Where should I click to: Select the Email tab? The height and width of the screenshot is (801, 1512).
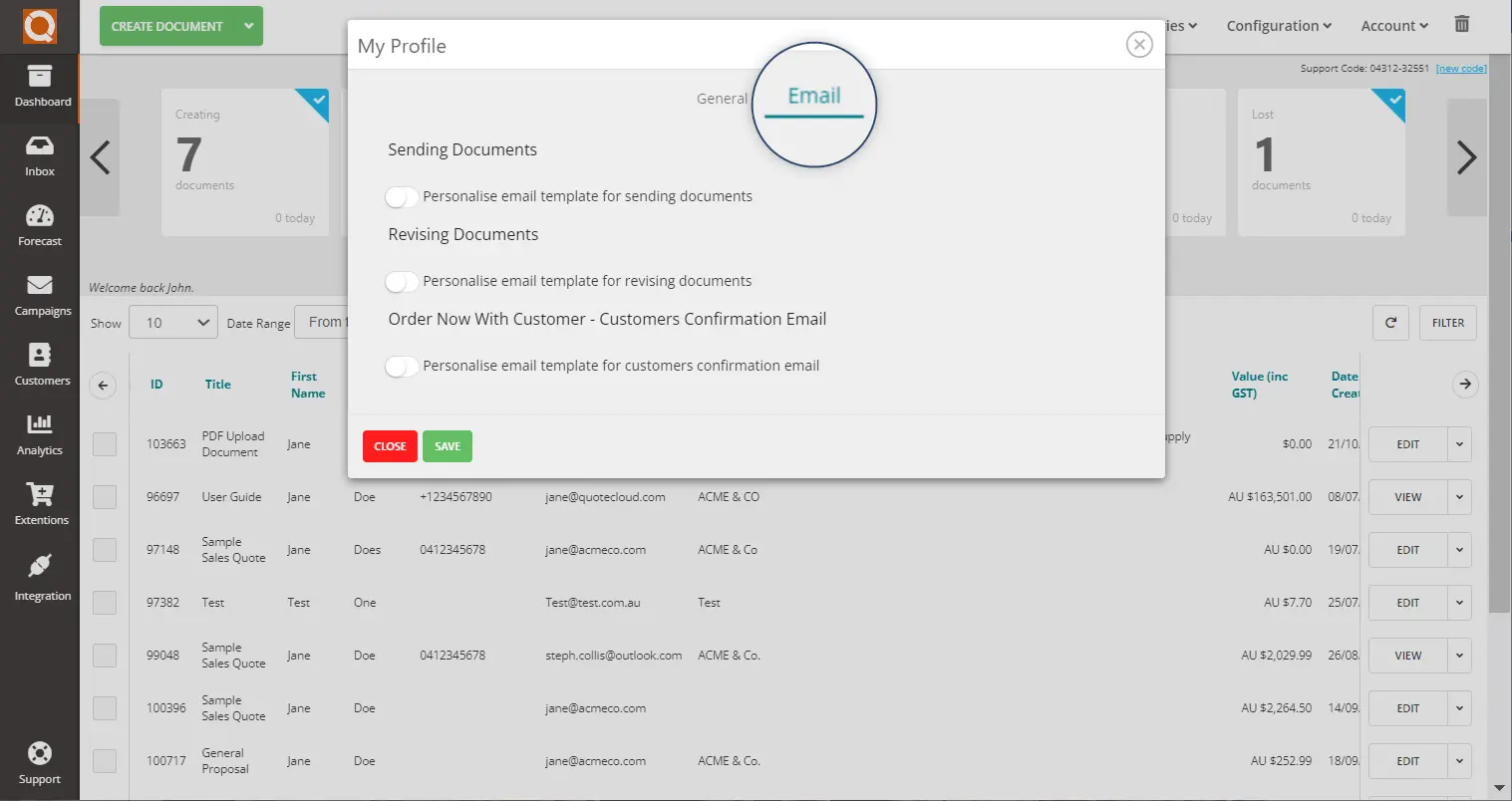[x=814, y=96]
